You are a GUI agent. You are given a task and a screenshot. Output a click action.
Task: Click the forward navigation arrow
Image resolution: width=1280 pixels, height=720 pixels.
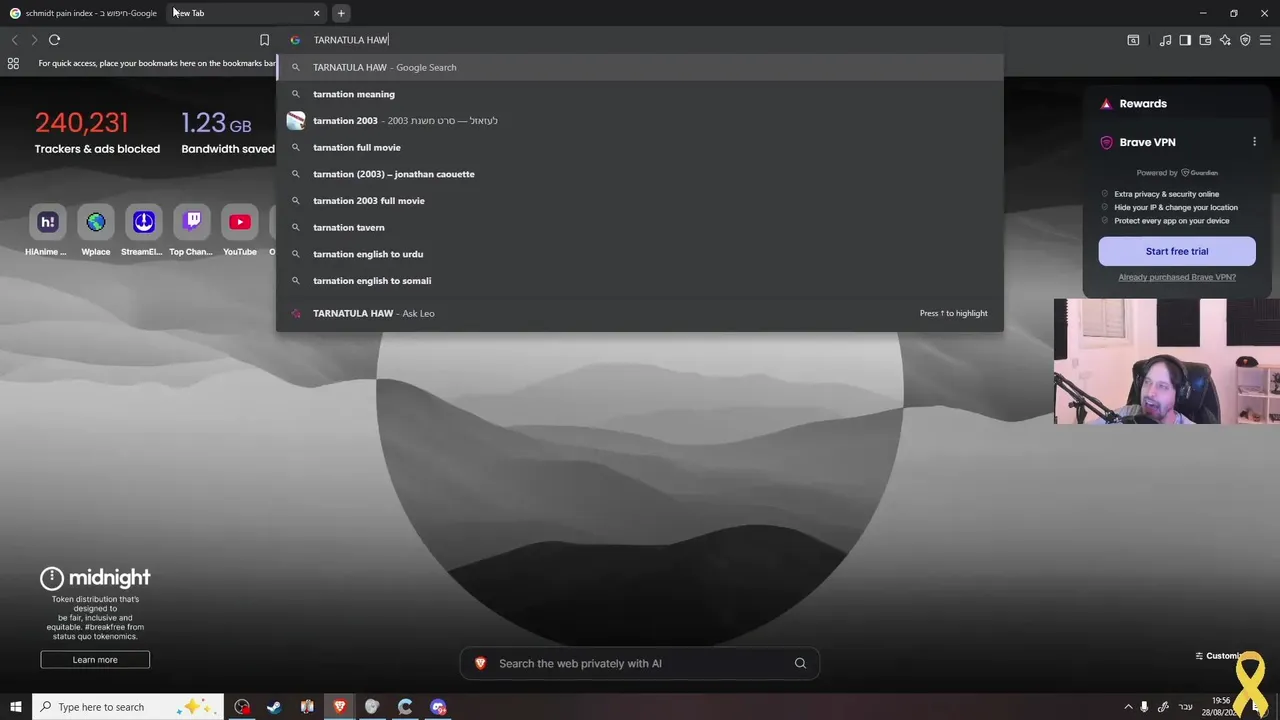coord(34,40)
